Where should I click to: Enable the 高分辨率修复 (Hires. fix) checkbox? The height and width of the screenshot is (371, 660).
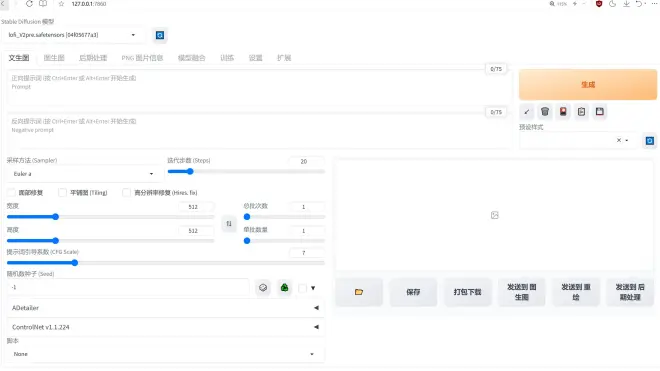pyautogui.click(x=126, y=192)
